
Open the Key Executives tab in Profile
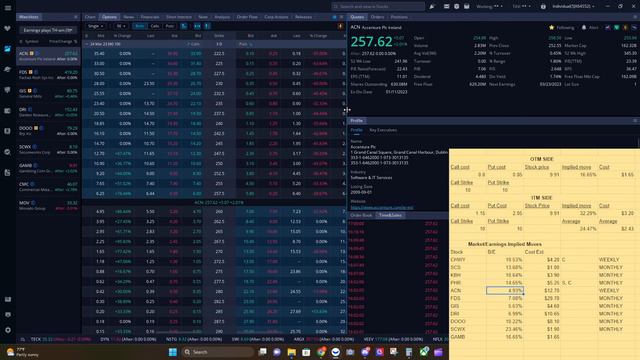point(383,130)
